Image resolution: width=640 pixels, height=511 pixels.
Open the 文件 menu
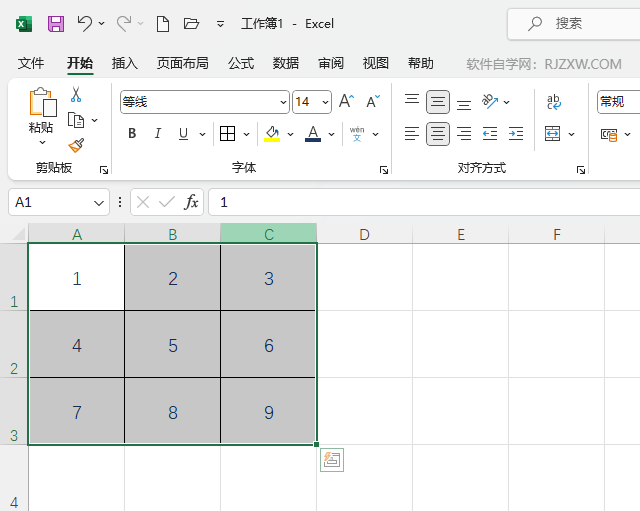31,63
